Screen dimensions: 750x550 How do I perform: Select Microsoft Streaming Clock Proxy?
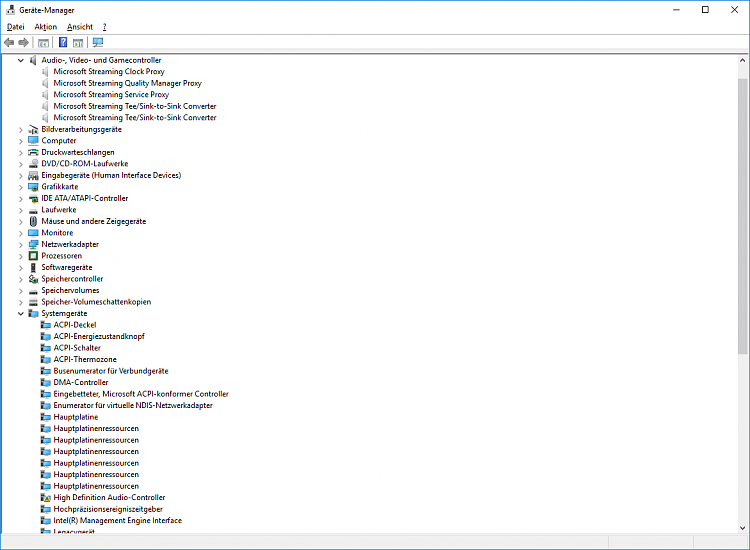click(x=109, y=72)
